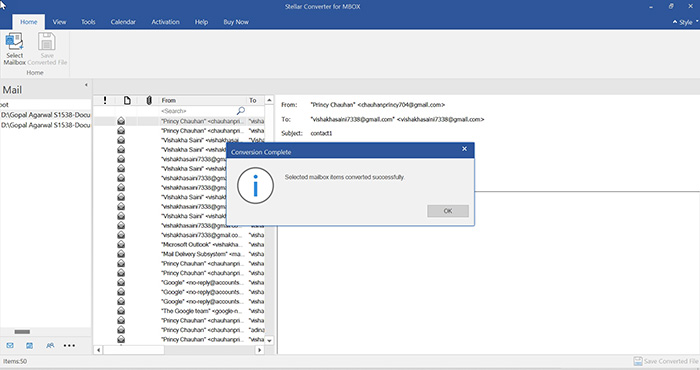Click the folder pane horizontal scrollbar thumb
Screen dimensions: 700x370
click(22, 332)
